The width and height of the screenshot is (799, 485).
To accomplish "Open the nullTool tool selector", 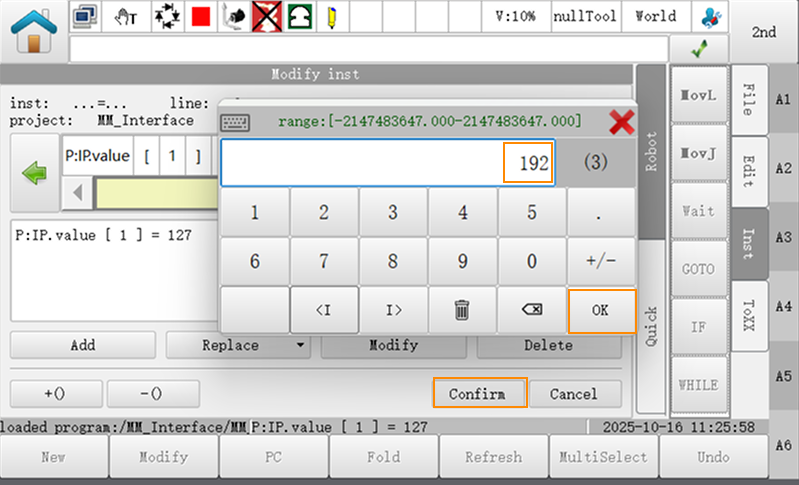I will point(585,17).
